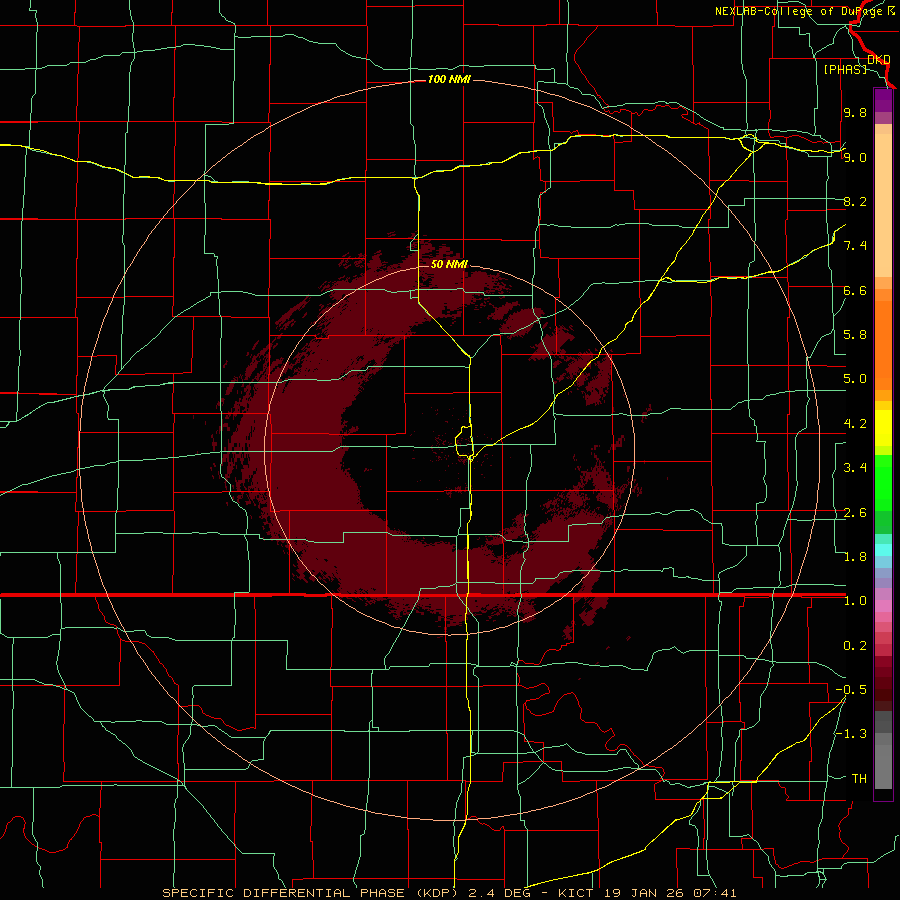The image size is (900, 900).
Task: Click the 3.4 scale value
Action: coord(855,468)
